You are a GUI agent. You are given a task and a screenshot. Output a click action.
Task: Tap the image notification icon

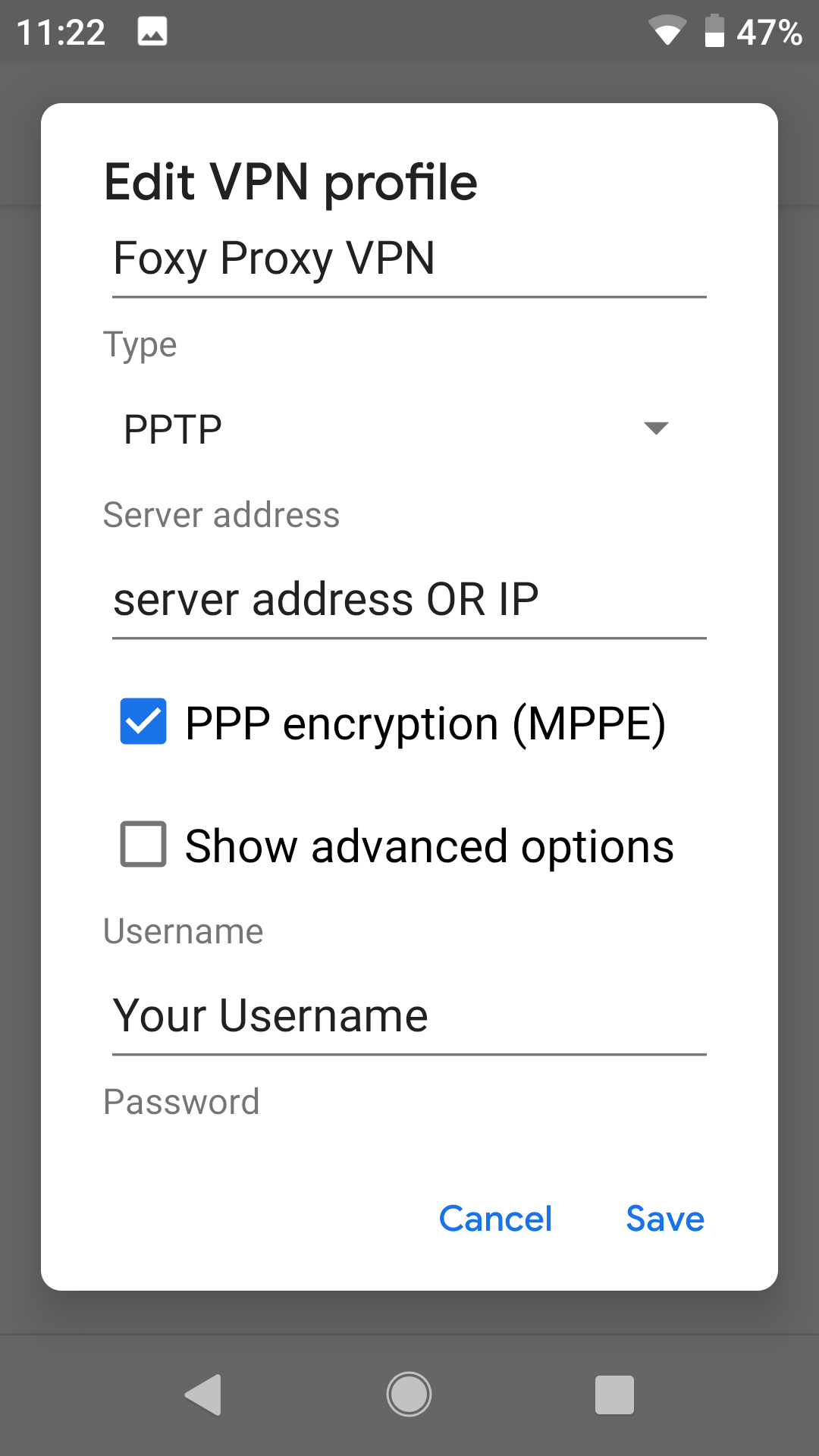coord(152,32)
